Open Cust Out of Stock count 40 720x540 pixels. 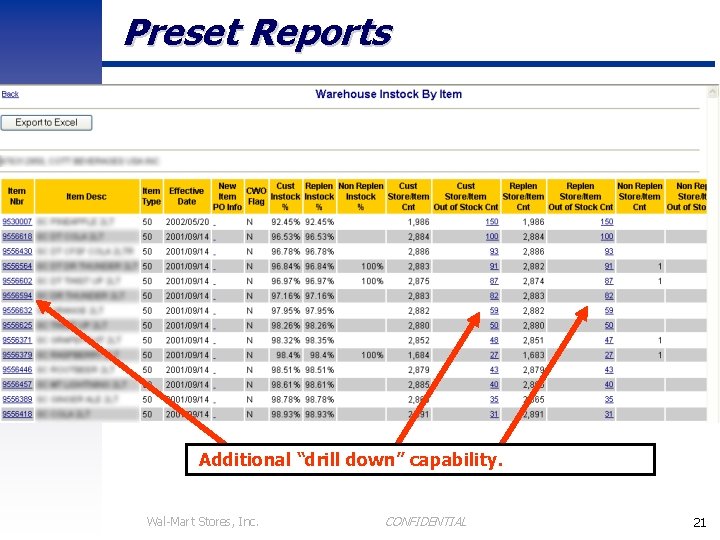[494, 385]
